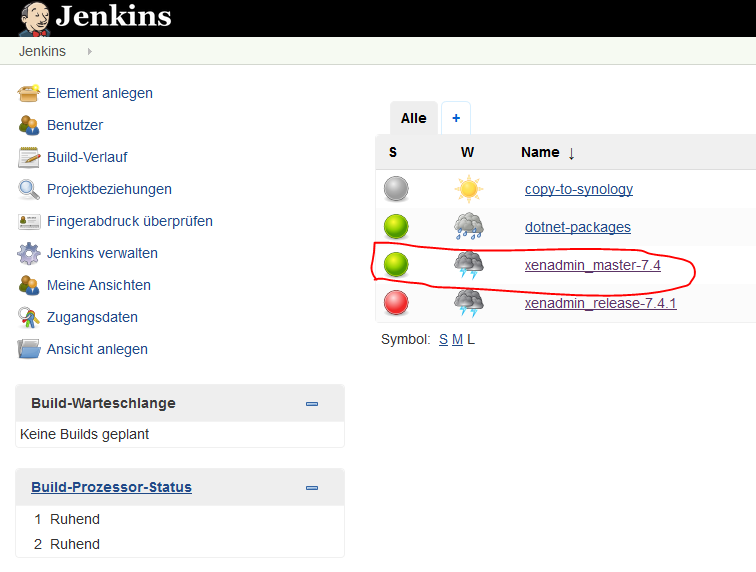Click the Meine Ansichten people icon
The image size is (756, 572).
29,285
